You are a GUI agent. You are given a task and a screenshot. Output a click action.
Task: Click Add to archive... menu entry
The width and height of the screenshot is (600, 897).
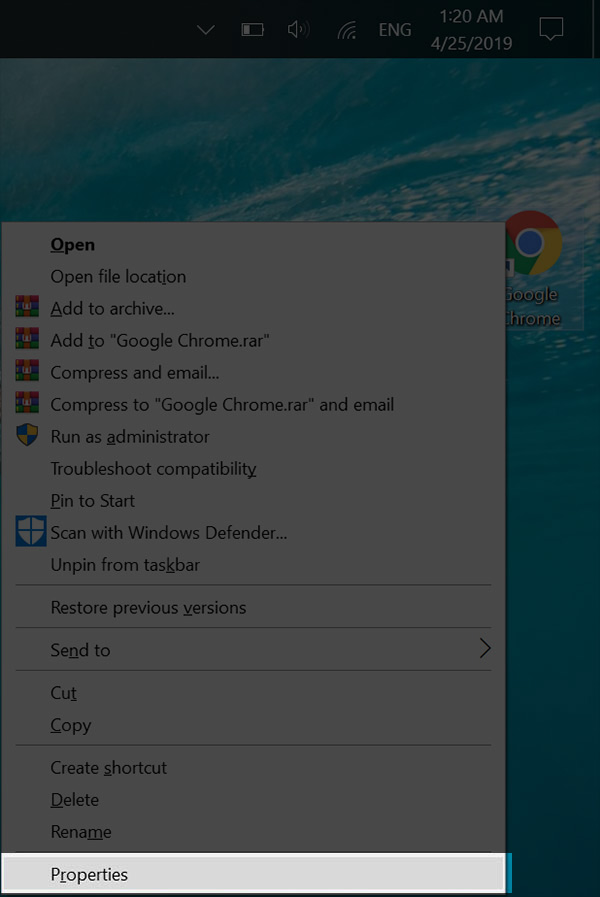coord(253,309)
